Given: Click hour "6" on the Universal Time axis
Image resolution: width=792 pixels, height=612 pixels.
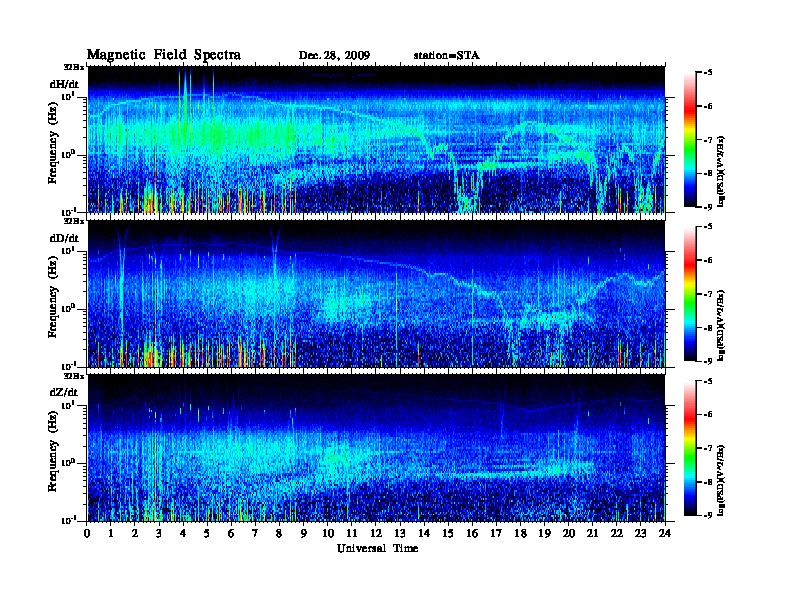Looking at the screenshot, I should (x=231, y=533).
